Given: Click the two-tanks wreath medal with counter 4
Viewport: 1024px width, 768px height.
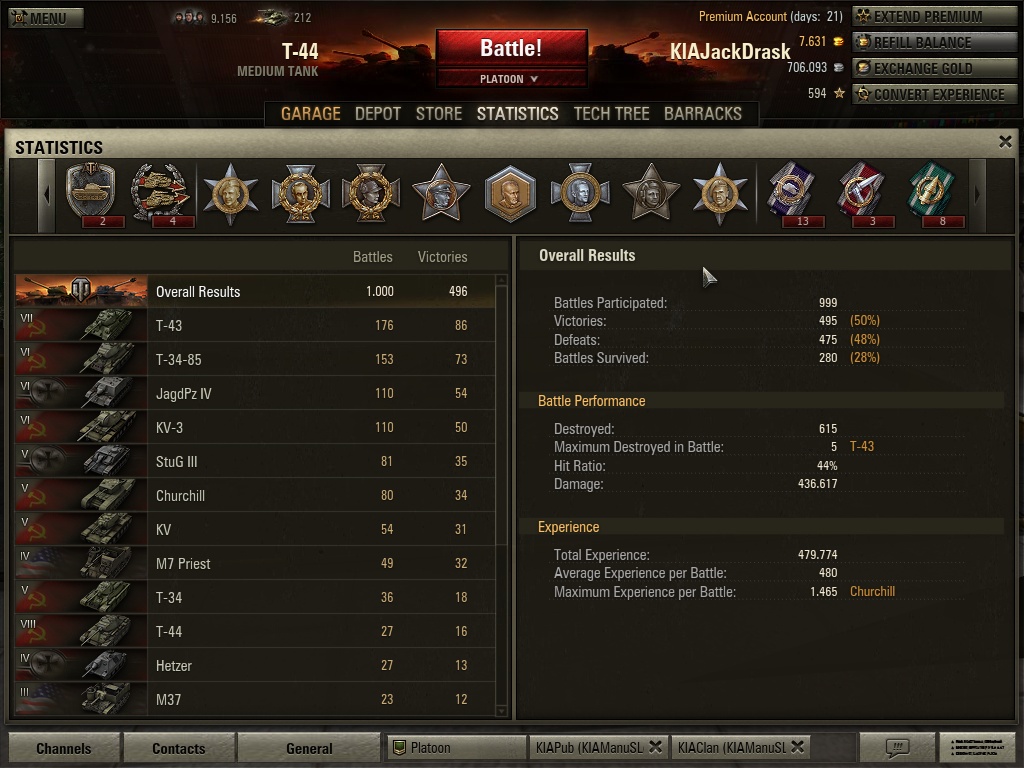Looking at the screenshot, I should [160, 194].
